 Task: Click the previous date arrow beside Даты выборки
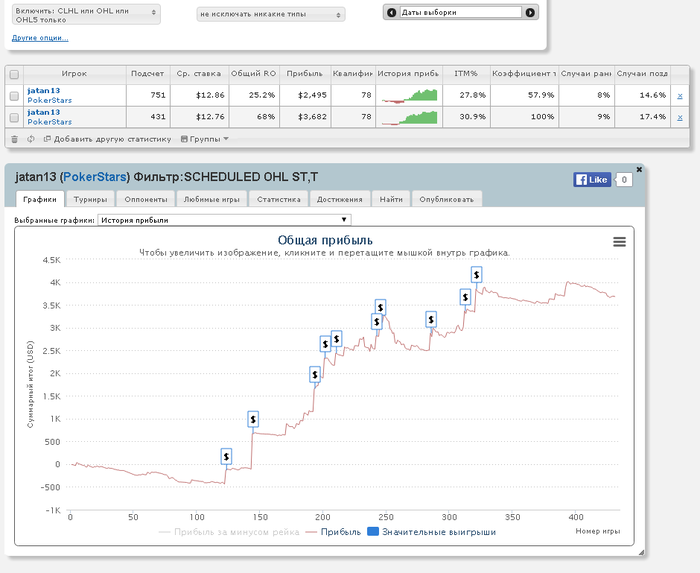(392, 13)
